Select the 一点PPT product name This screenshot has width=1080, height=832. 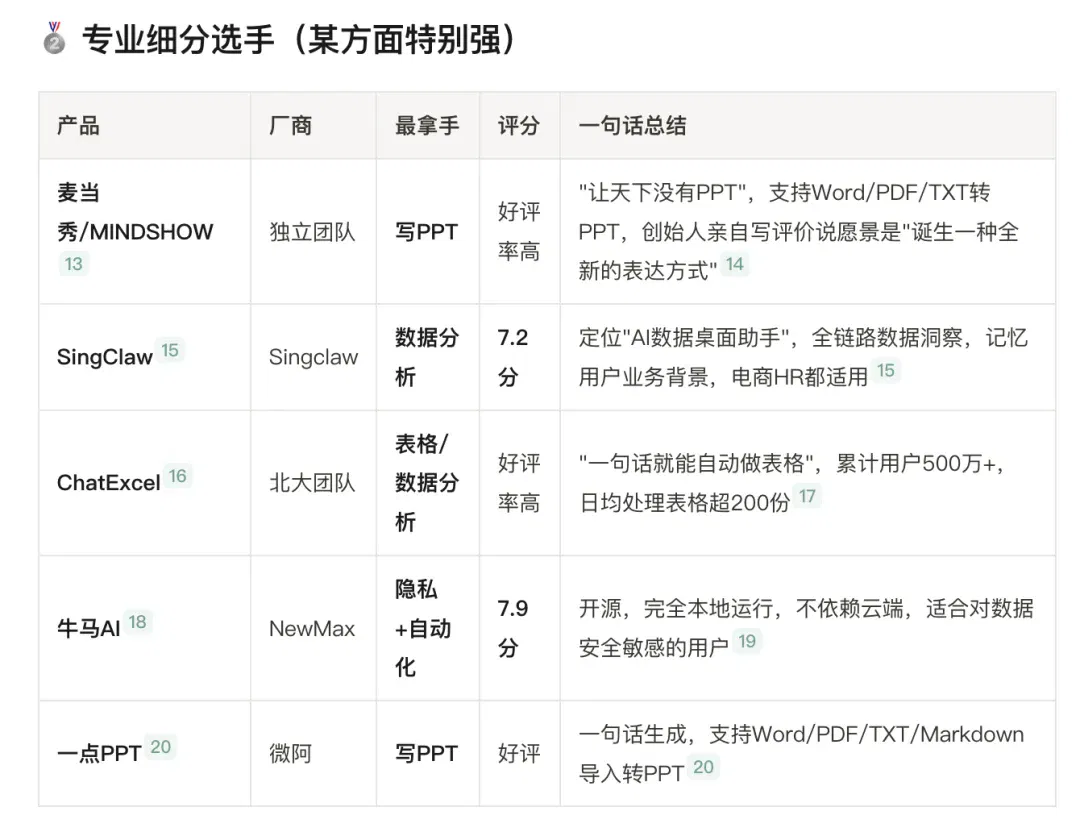point(99,753)
